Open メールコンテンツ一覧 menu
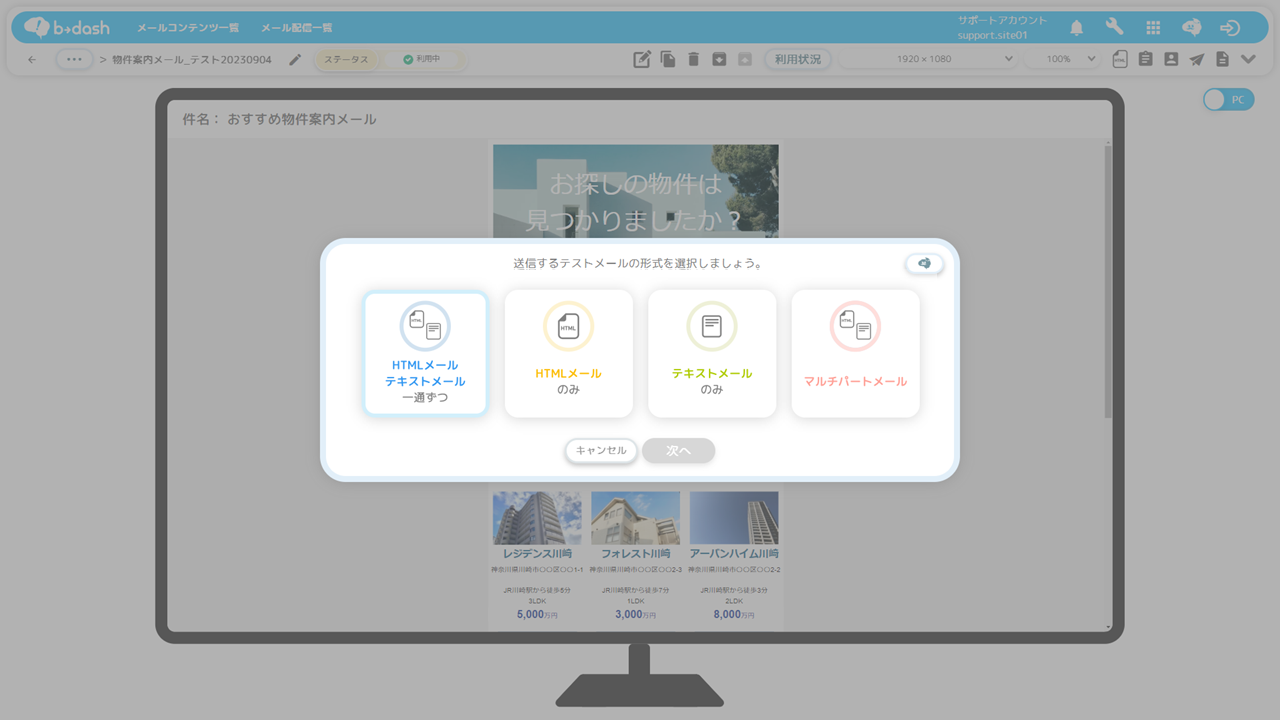Viewport: 1280px width, 720px height. tap(188, 28)
